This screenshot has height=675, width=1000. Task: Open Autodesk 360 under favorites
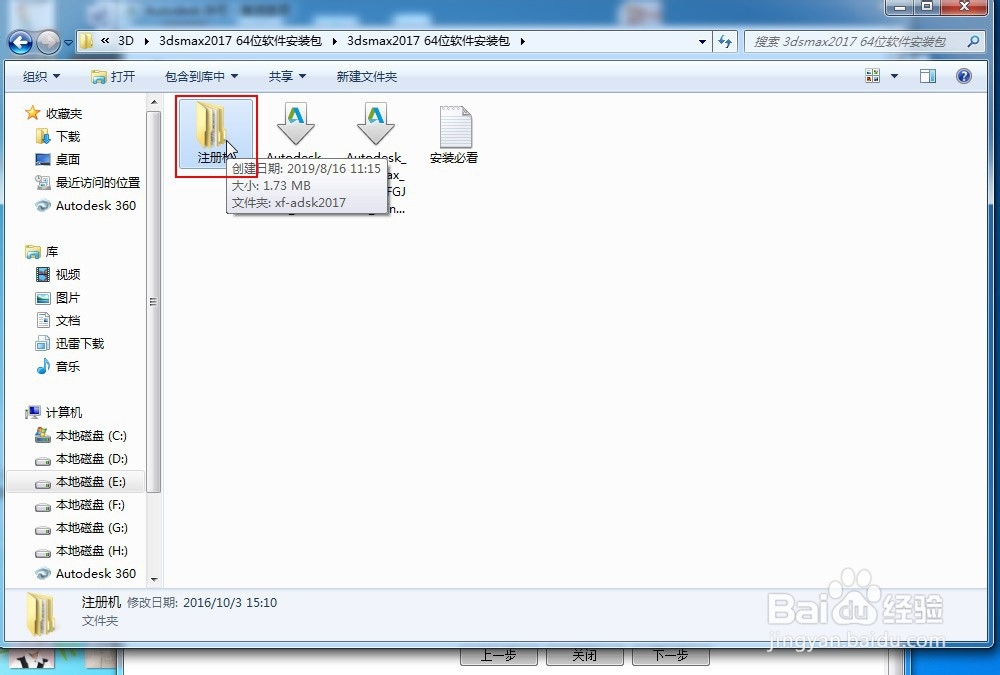click(x=96, y=205)
